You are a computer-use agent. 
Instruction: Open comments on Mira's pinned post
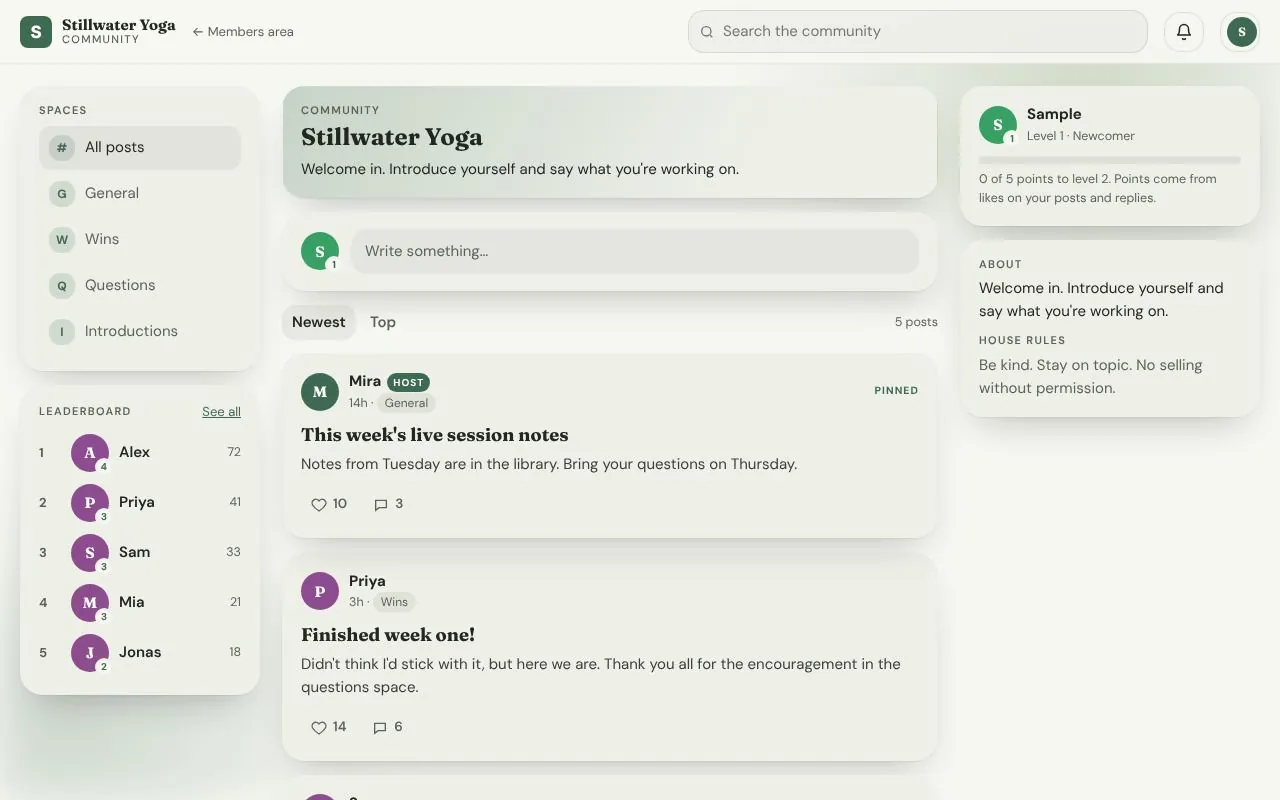388,504
